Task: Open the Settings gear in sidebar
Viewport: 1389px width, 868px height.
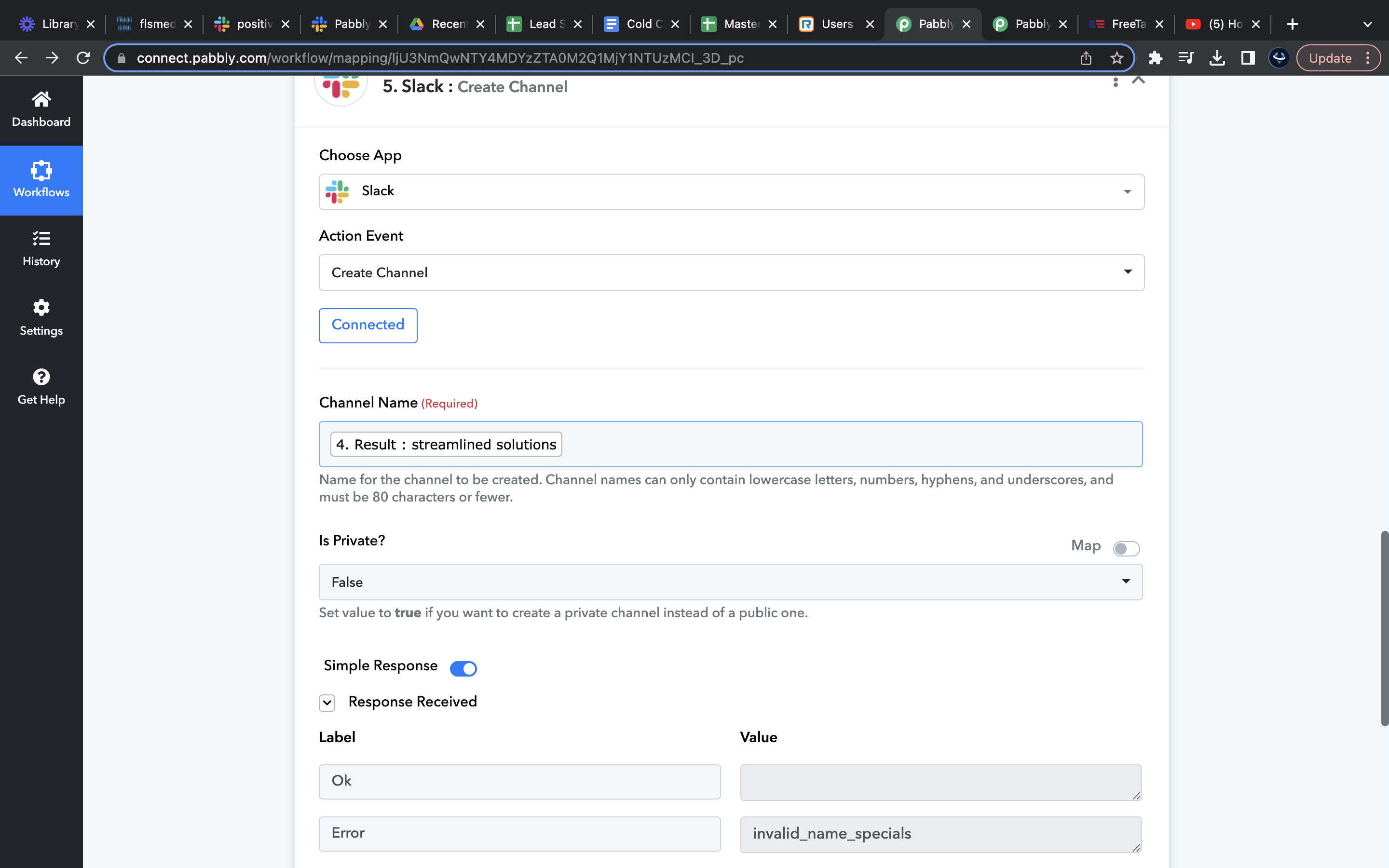Action: pyautogui.click(x=41, y=318)
